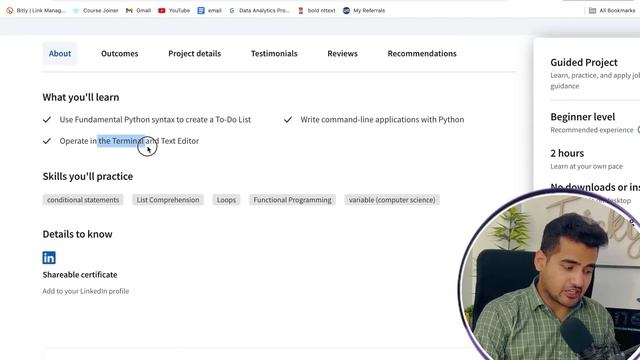640x360 pixels.
Task: Click the '2 hours' duration text
Action: (567, 153)
